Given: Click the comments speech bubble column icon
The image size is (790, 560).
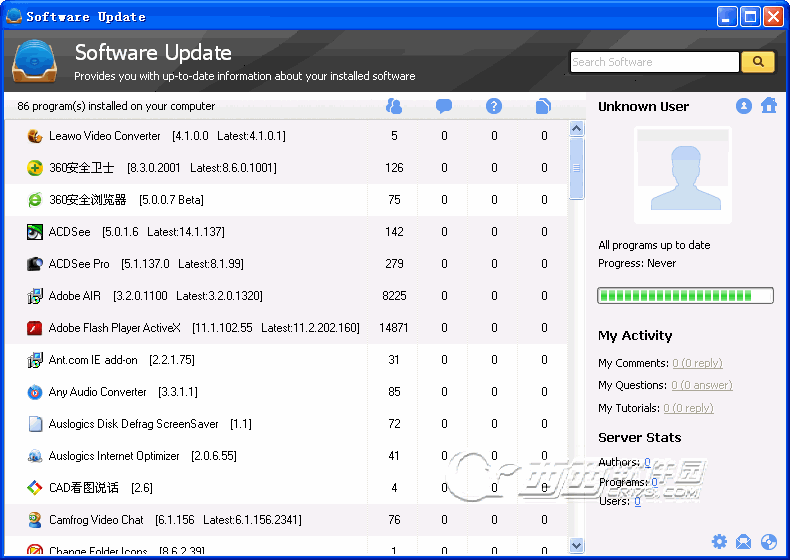Looking at the screenshot, I should point(444,106).
